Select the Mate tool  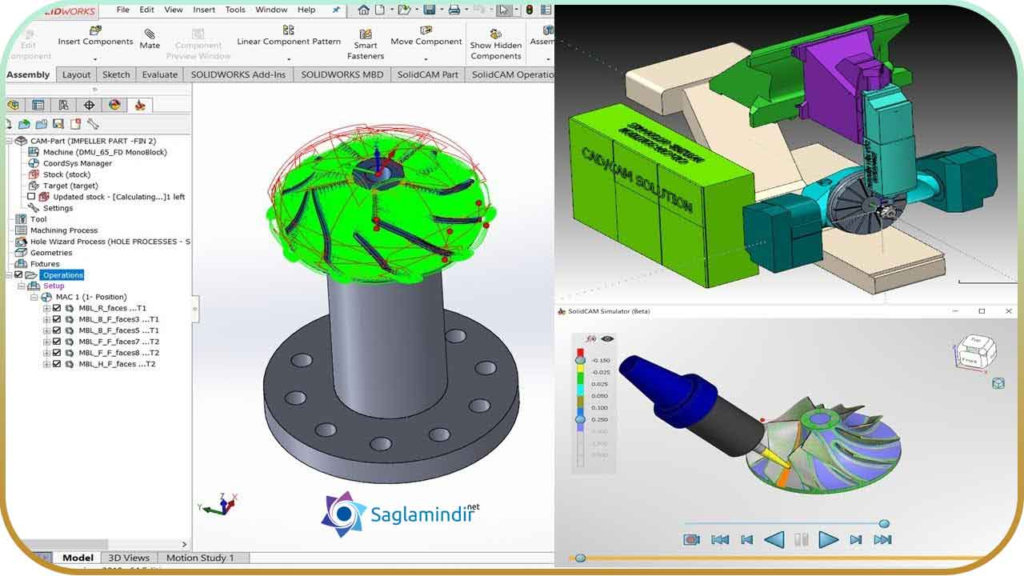[x=150, y=39]
